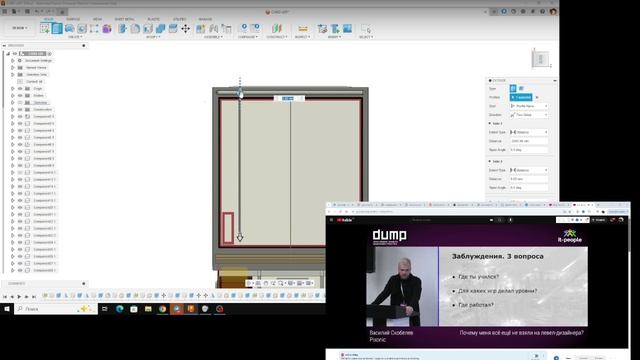Open the user profile avatar in Fusion

click(553, 11)
